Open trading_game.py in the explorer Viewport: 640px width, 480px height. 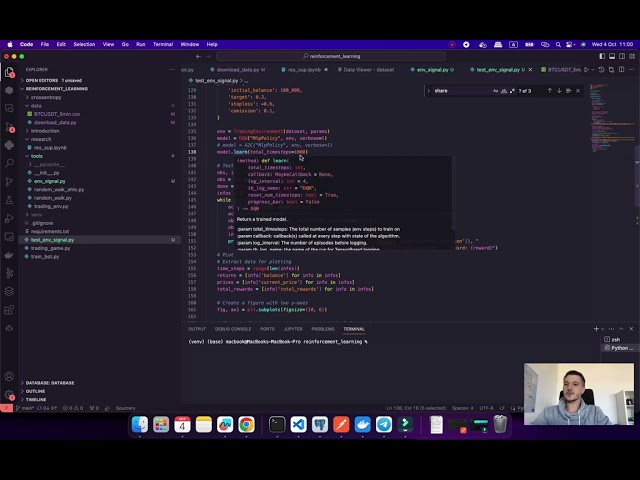pos(50,248)
